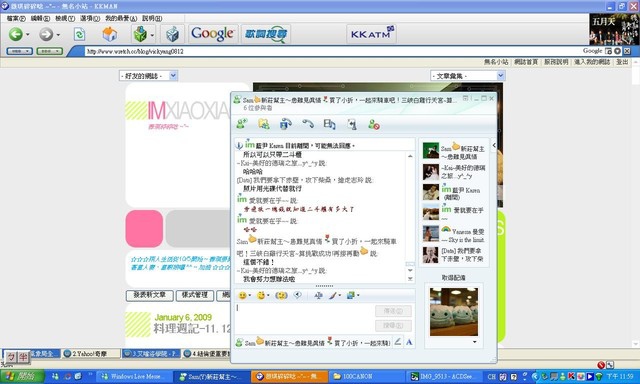
Task: Click the chat message input box
Action: 304,319
